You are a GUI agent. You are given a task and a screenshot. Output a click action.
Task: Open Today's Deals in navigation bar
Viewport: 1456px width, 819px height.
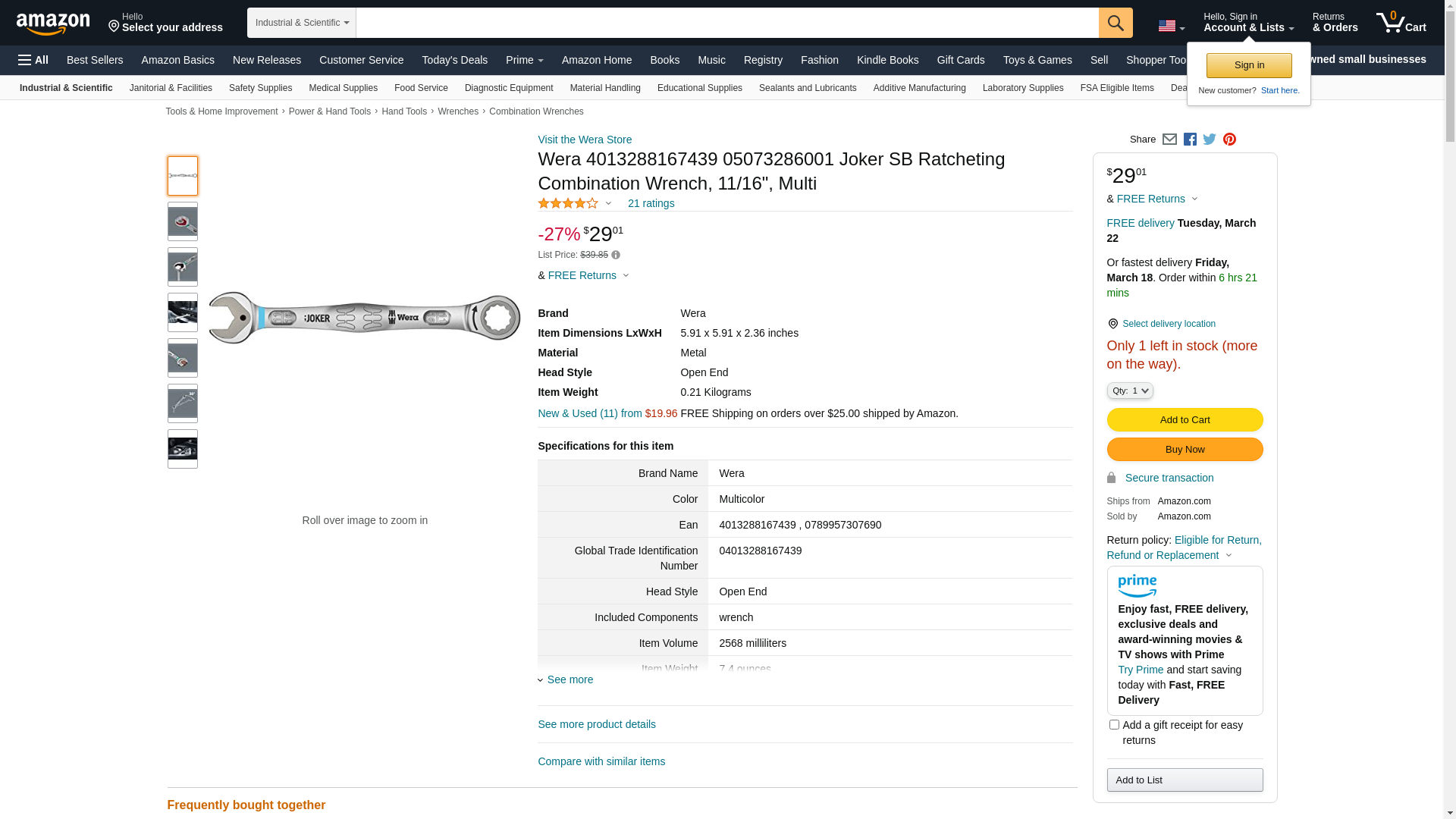click(x=454, y=60)
